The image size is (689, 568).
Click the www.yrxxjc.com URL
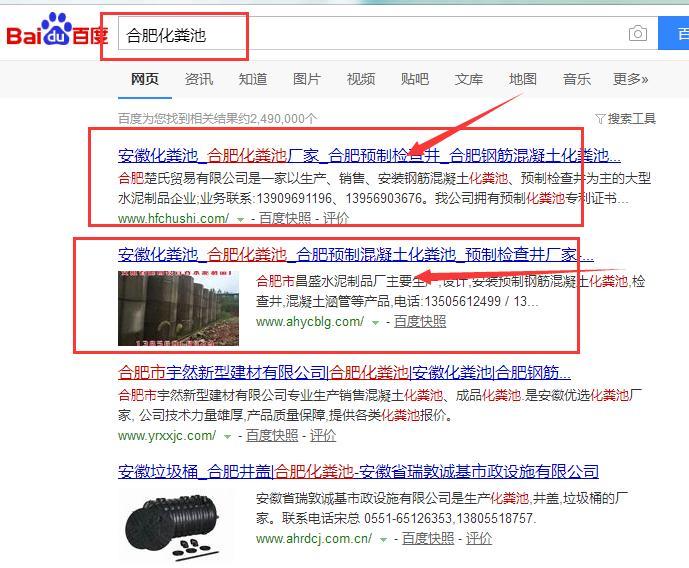point(167,436)
